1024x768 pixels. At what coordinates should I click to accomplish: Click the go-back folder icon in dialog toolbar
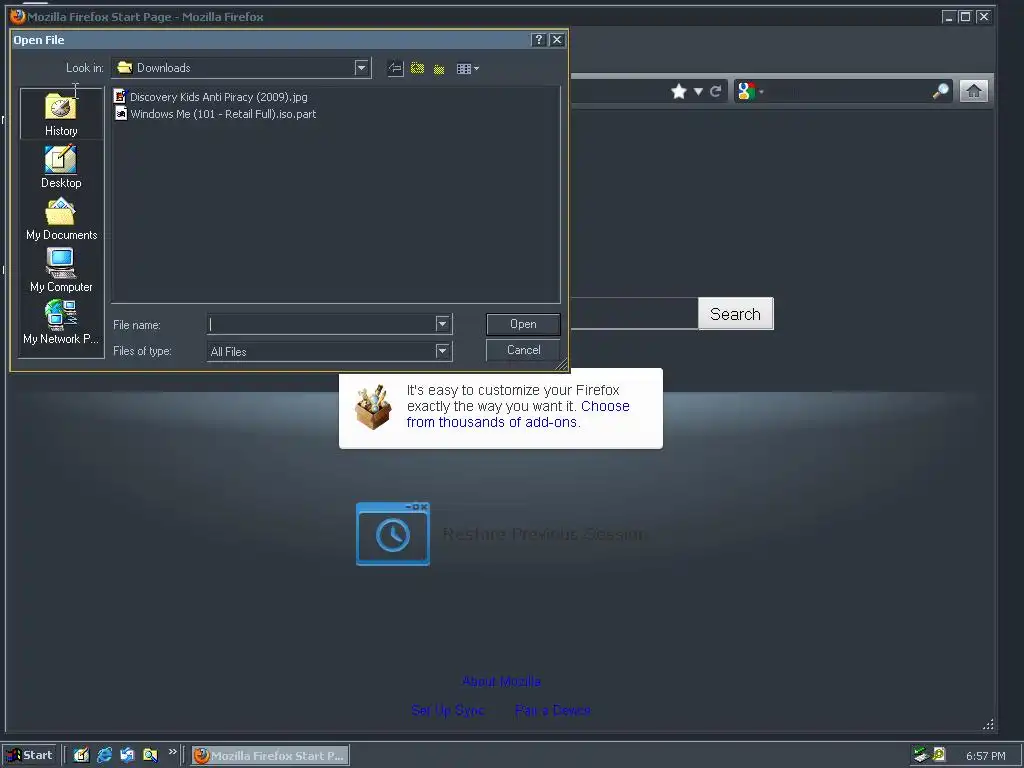(396, 69)
